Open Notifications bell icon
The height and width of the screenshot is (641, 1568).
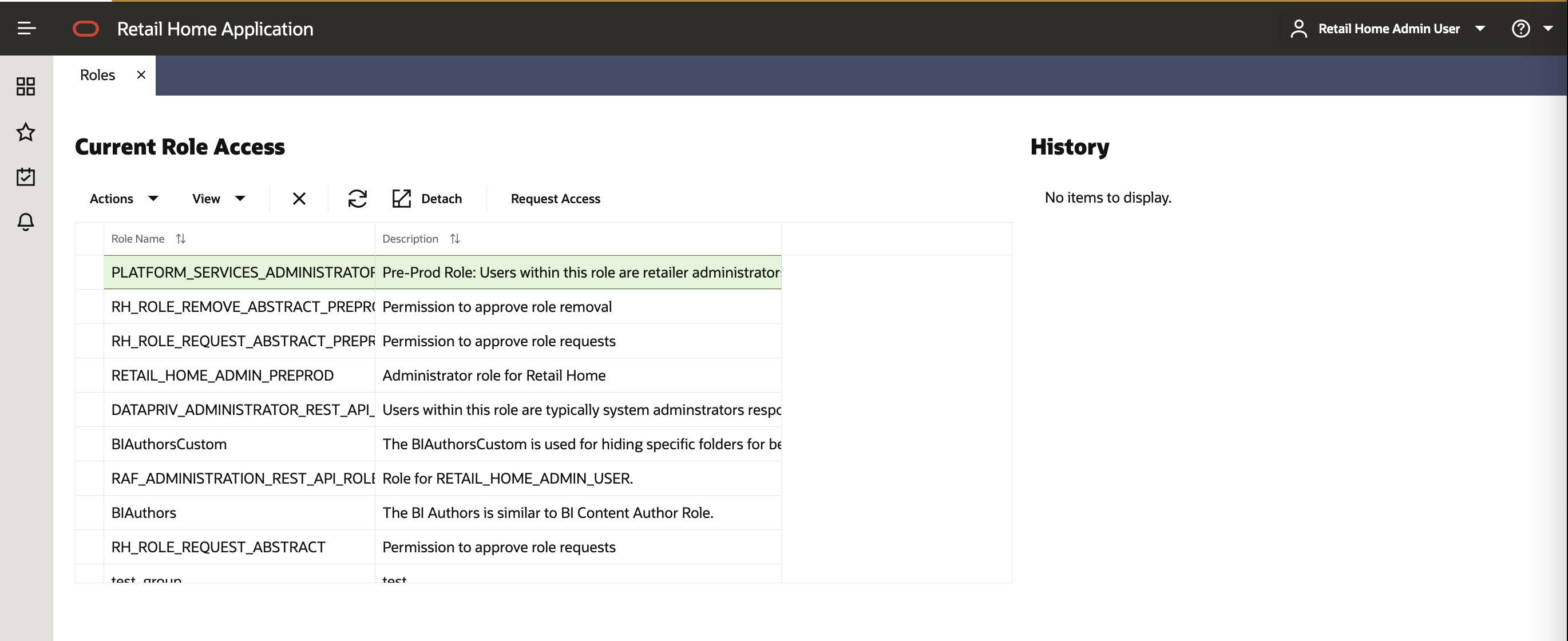26,221
